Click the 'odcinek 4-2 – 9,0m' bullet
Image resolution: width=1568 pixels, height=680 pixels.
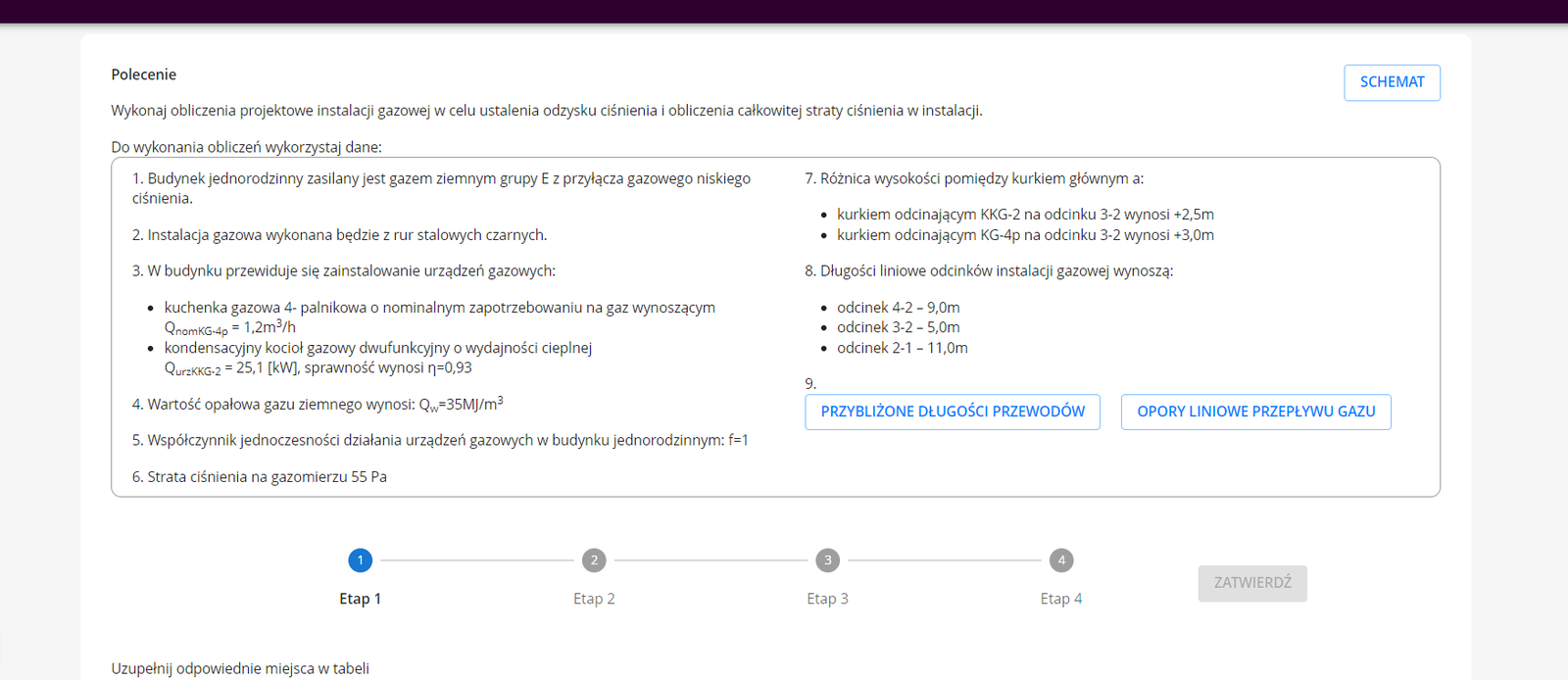tap(898, 308)
